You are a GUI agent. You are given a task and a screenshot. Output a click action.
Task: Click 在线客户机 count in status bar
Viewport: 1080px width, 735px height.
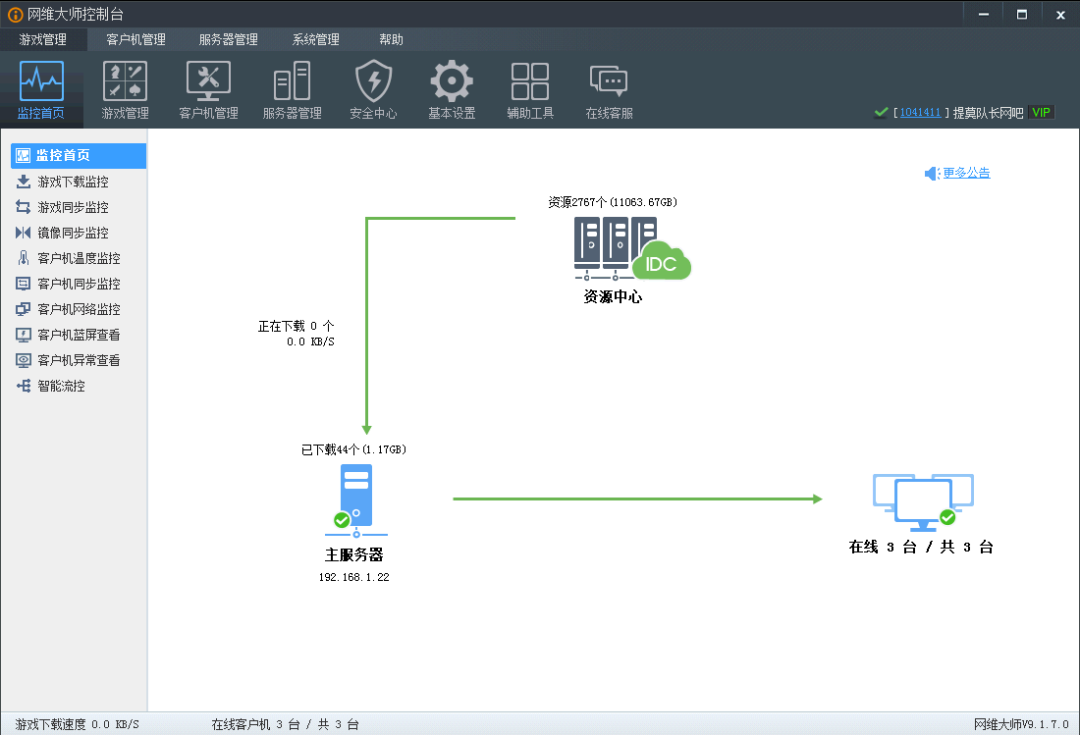coord(285,724)
